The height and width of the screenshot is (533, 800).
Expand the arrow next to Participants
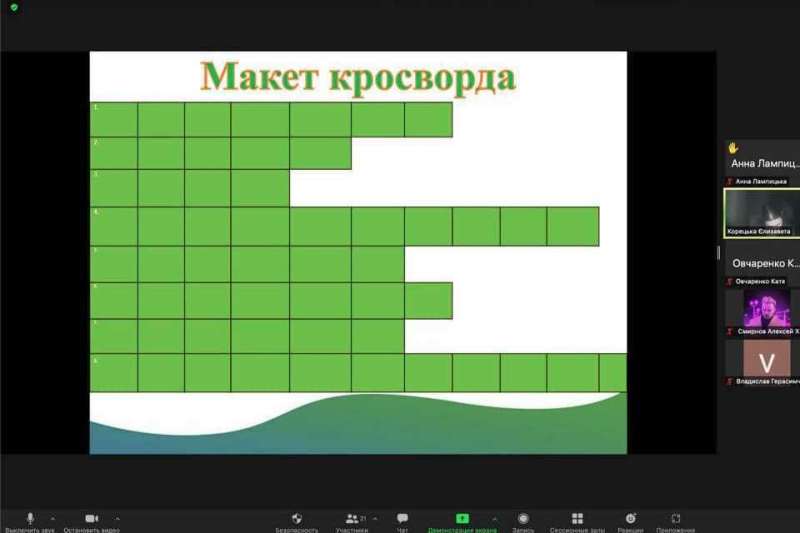pyautogui.click(x=375, y=519)
